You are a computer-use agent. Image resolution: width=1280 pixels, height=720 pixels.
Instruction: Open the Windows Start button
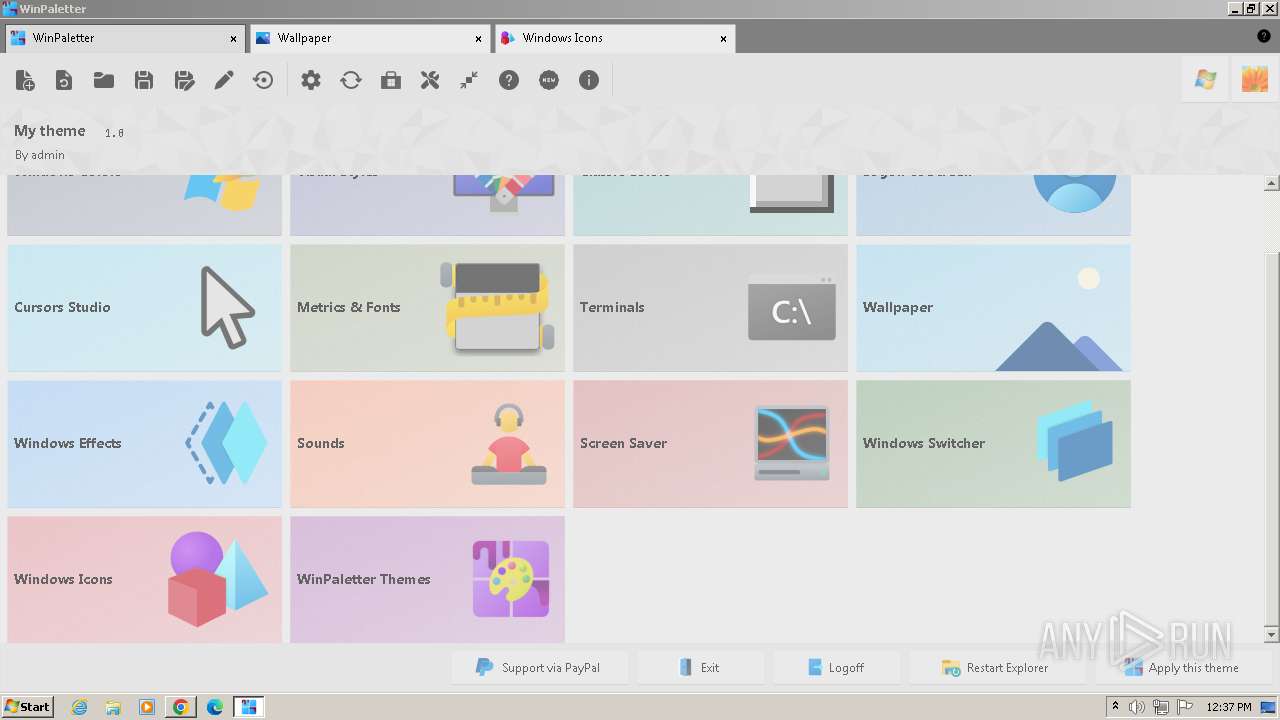pos(28,707)
